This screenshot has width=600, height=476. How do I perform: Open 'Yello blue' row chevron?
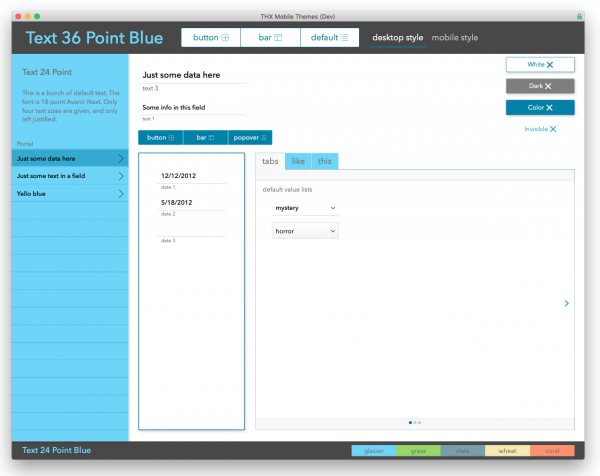pos(121,194)
